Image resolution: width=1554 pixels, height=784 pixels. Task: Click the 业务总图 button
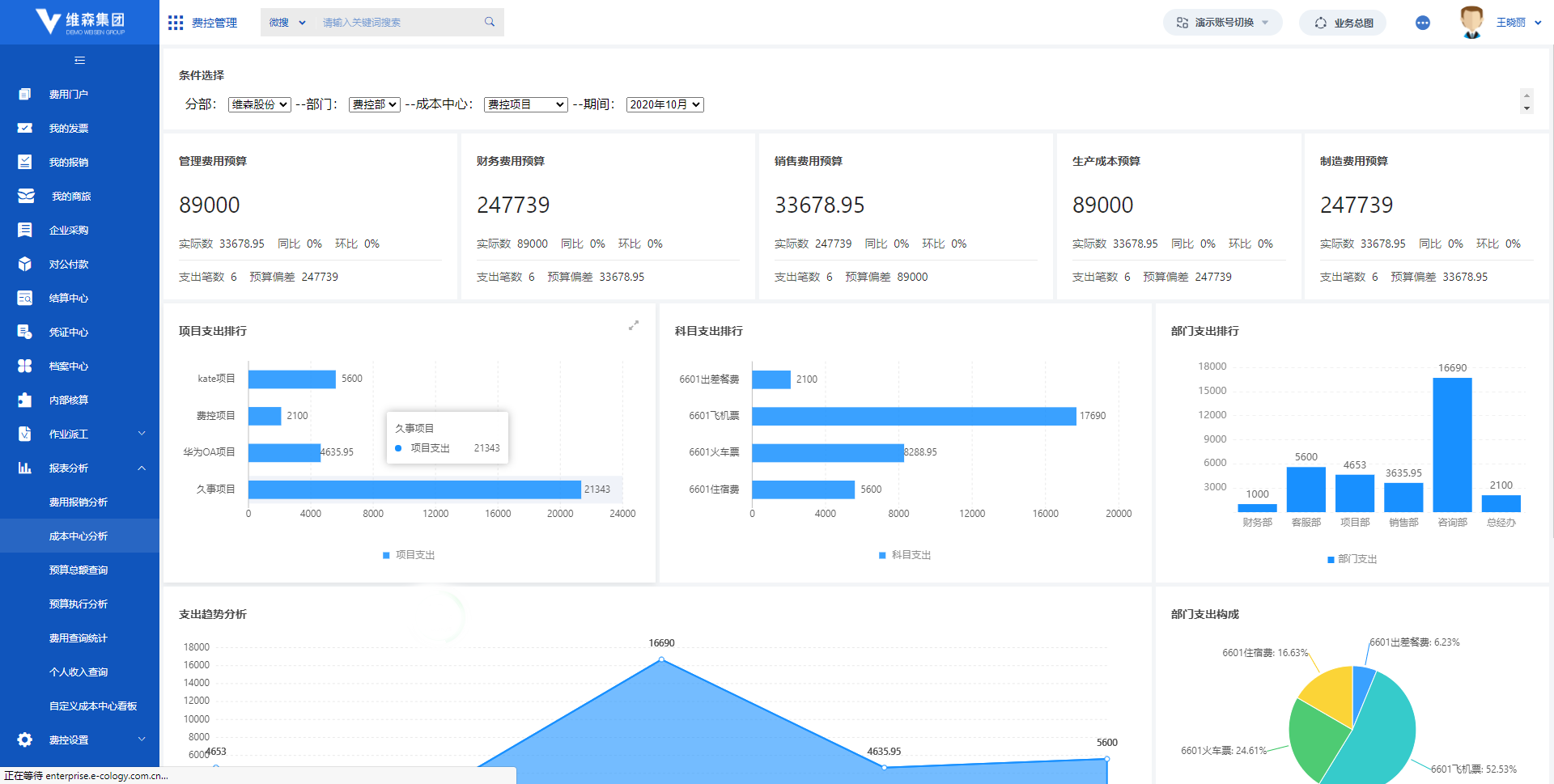tap(1343, 23)
